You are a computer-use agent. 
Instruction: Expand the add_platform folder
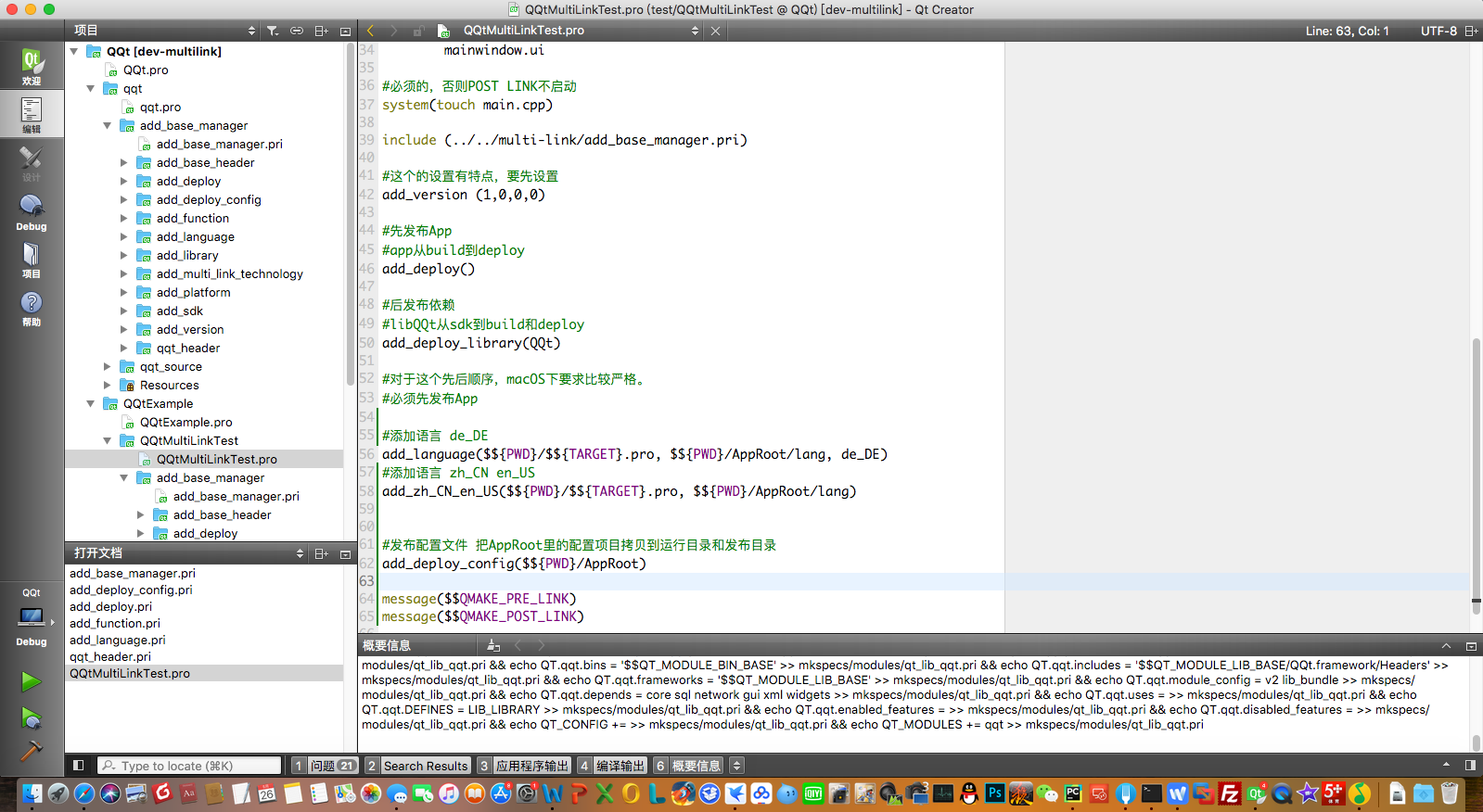124,292
